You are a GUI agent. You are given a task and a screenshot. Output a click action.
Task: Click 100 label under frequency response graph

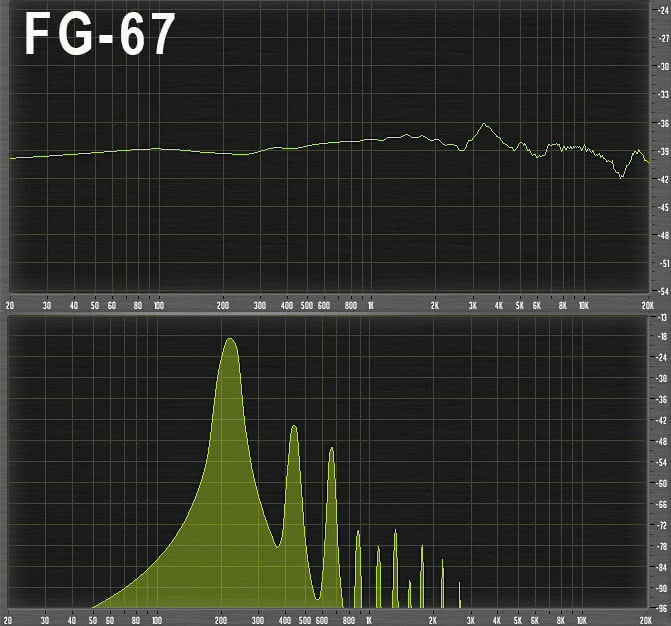tap(159, 306)
